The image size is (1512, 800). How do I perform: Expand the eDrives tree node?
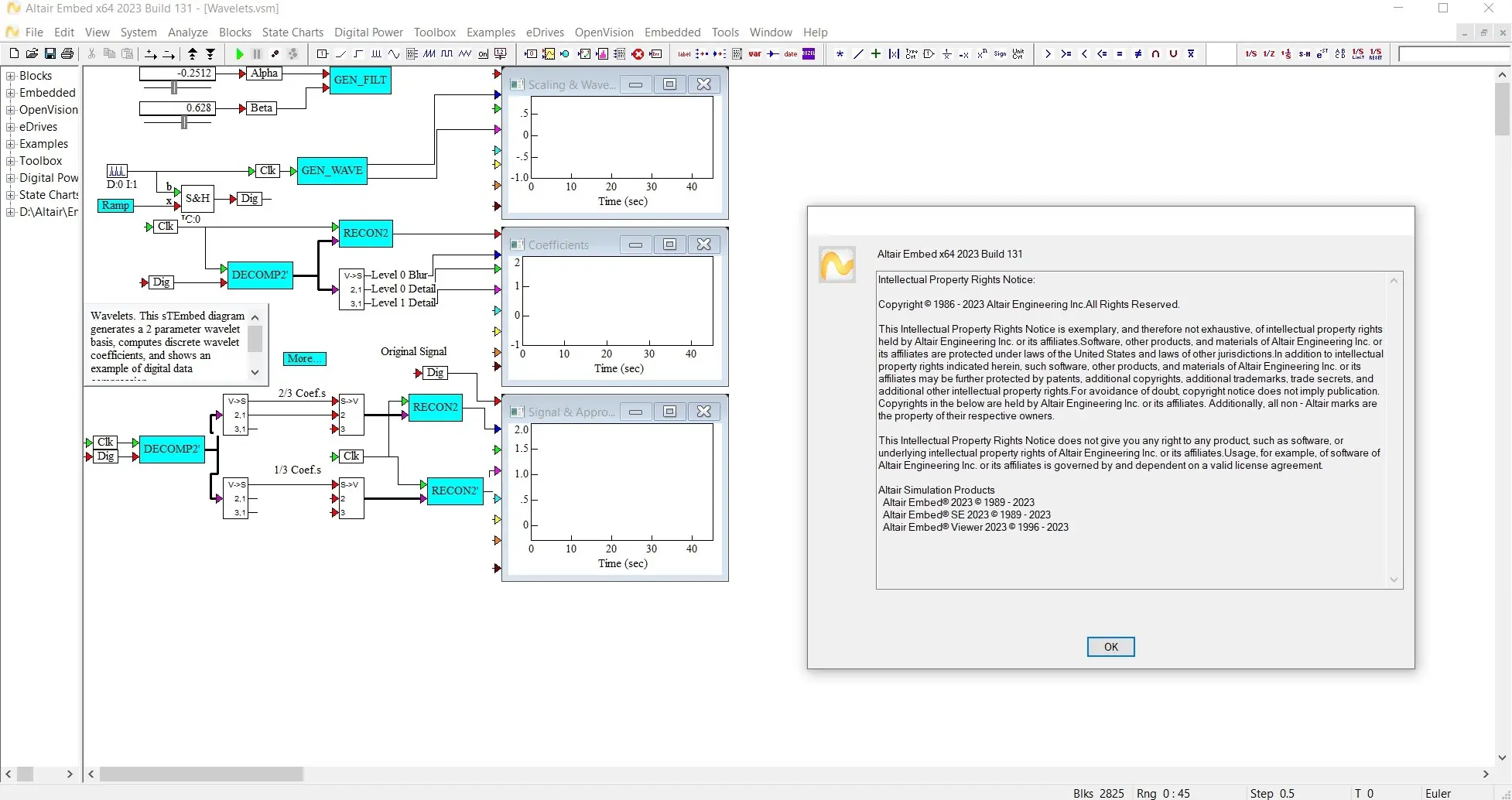pos(11,127)
